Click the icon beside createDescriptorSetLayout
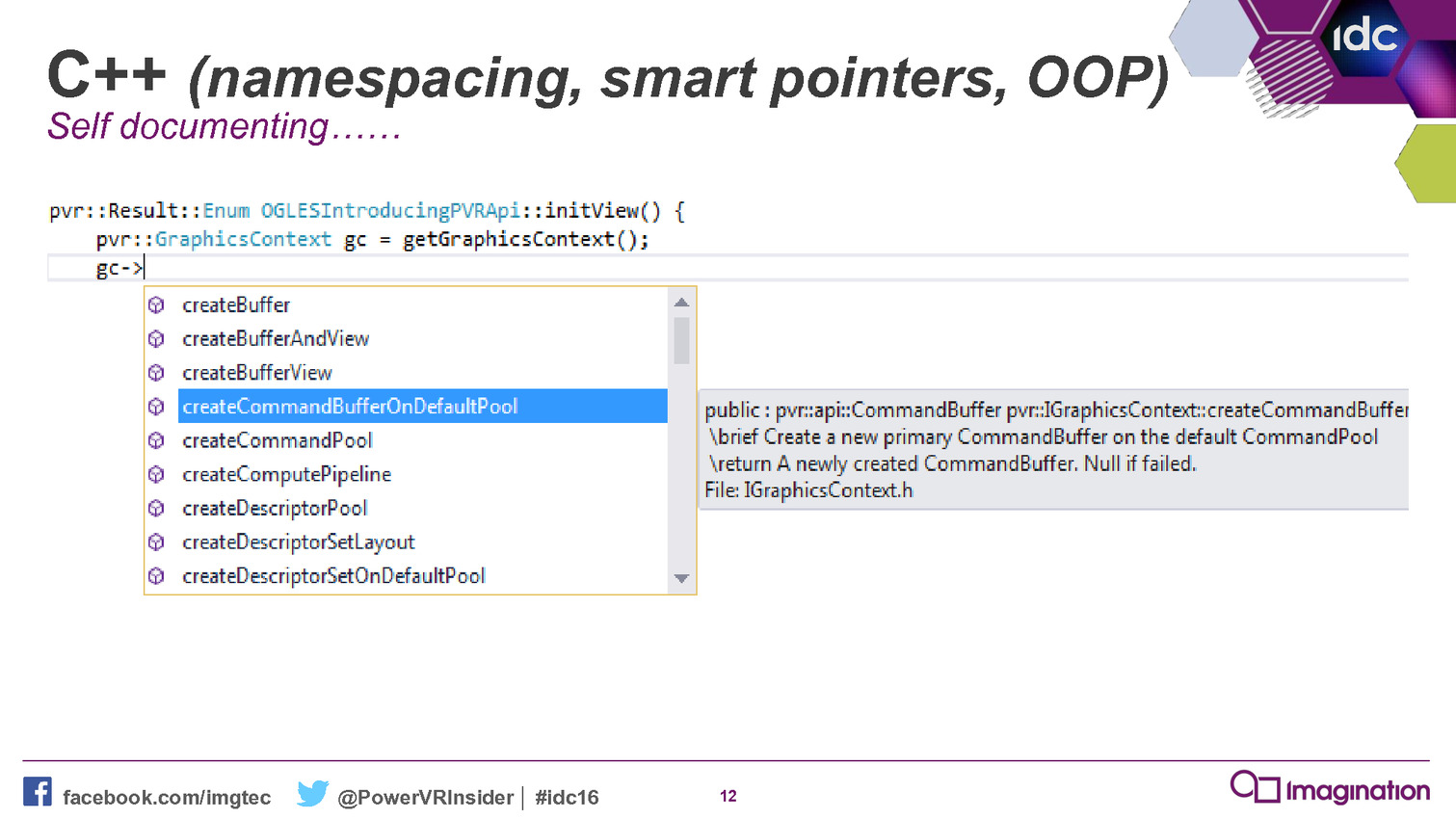The height and width of the screenshot is (819, 1456). (x=156, y=542)
